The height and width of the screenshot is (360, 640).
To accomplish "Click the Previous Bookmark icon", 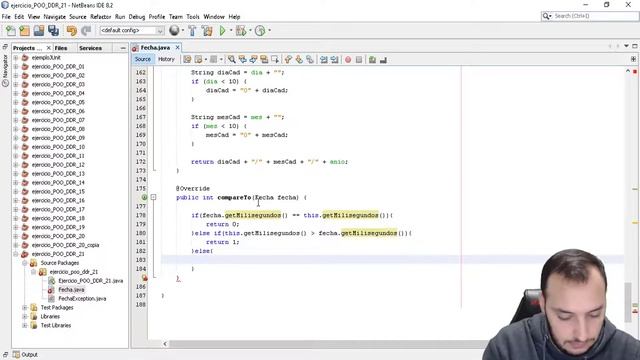I will pos(288,60).
